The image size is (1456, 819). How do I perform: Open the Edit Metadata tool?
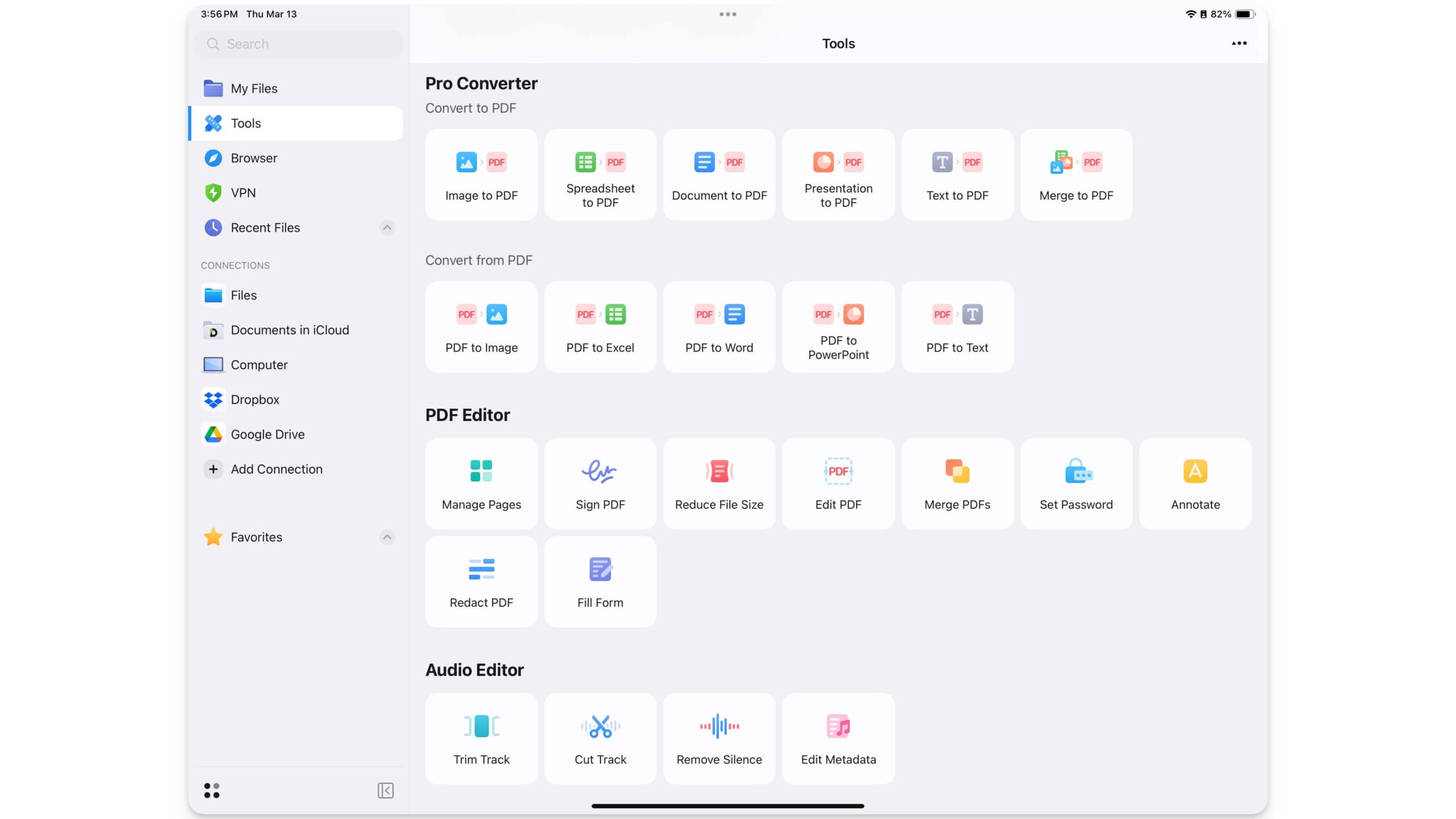(x=838, y=738)
